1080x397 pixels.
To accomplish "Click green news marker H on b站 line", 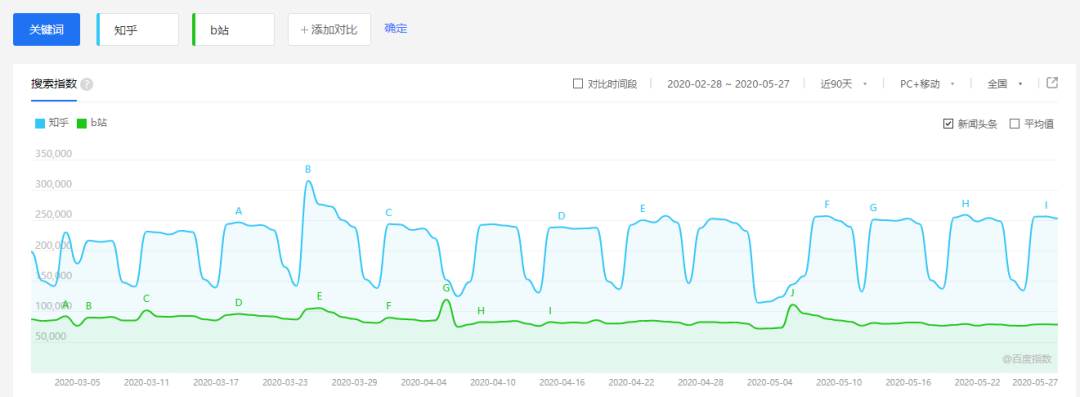I will coord(481,311).
